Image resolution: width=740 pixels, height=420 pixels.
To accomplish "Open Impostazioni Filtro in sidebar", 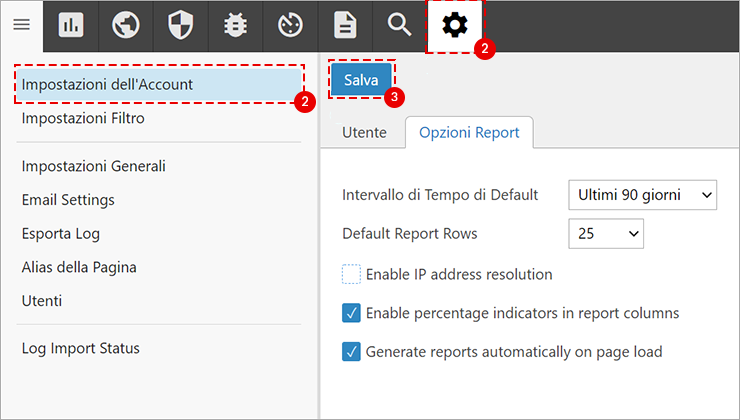I will coord(83,118).
